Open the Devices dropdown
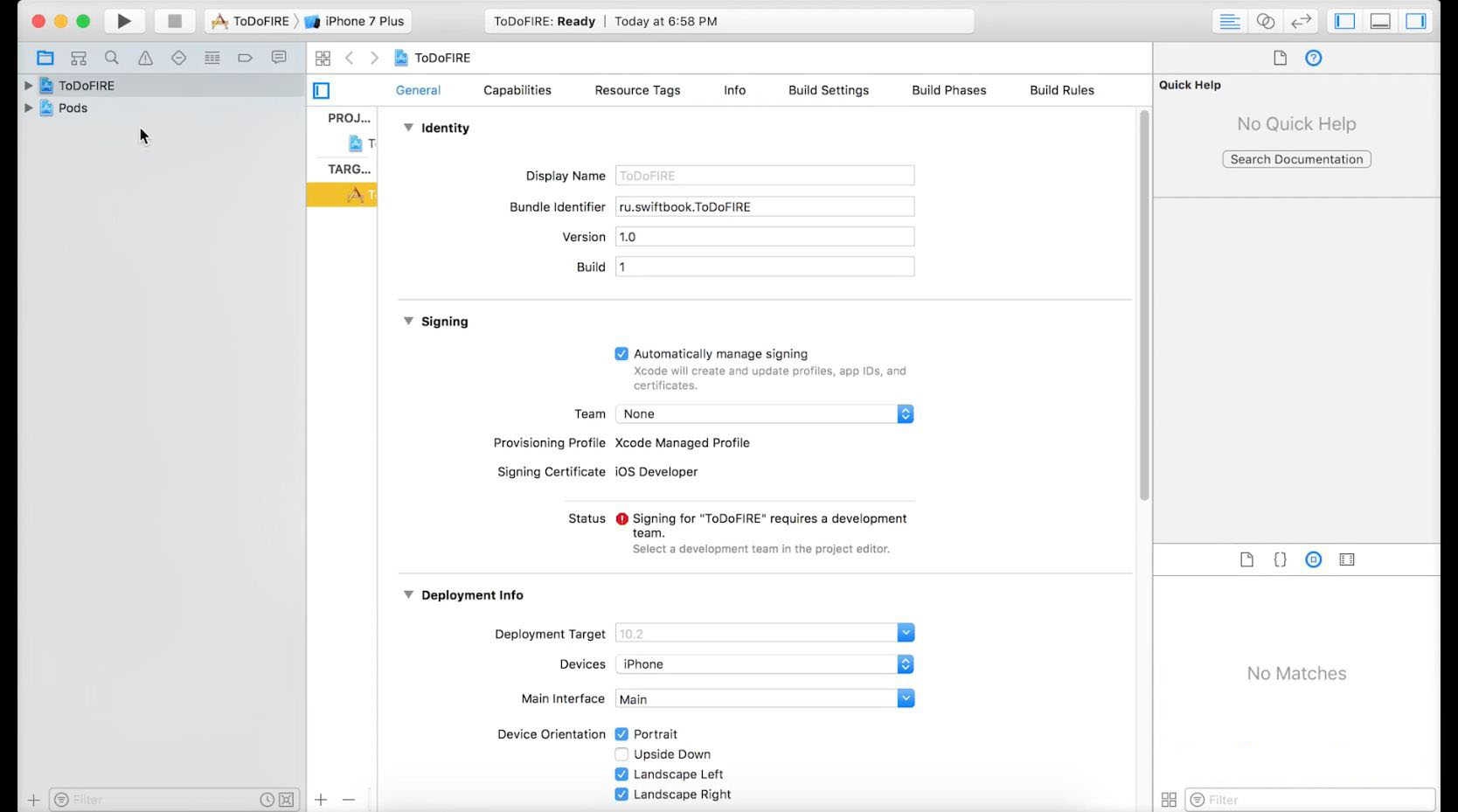 point(765,664)
